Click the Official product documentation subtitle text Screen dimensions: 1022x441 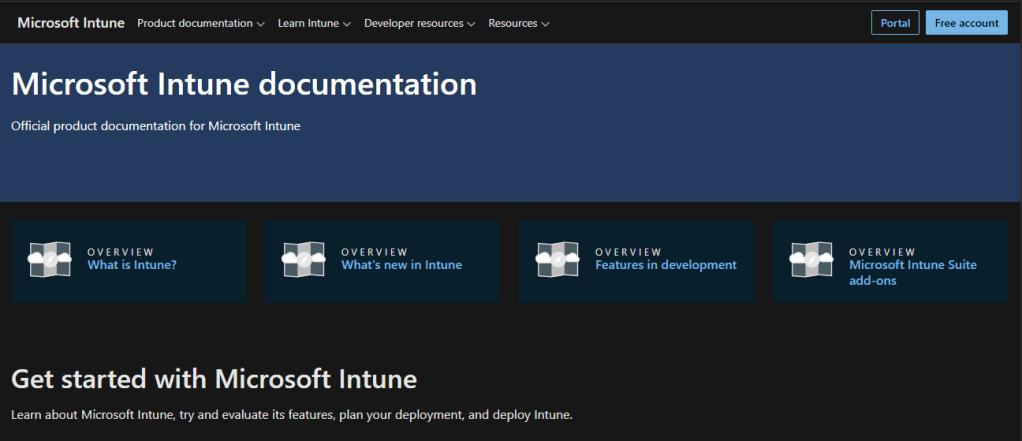pos(155,126)
